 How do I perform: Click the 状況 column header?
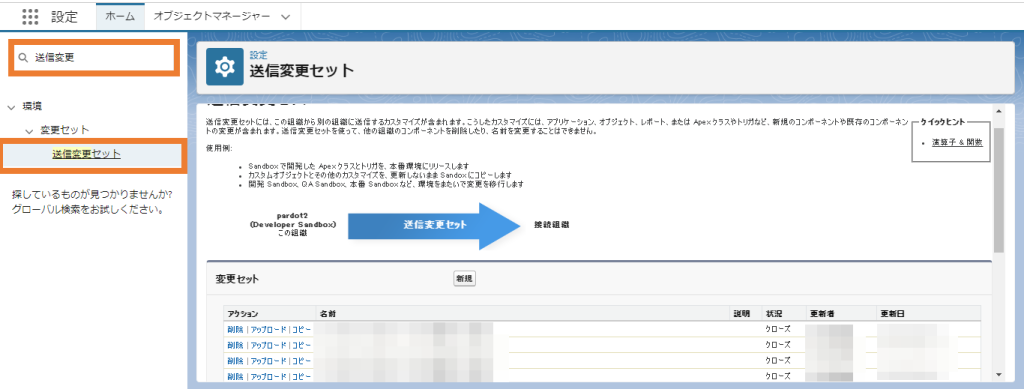tap(774, 314)
